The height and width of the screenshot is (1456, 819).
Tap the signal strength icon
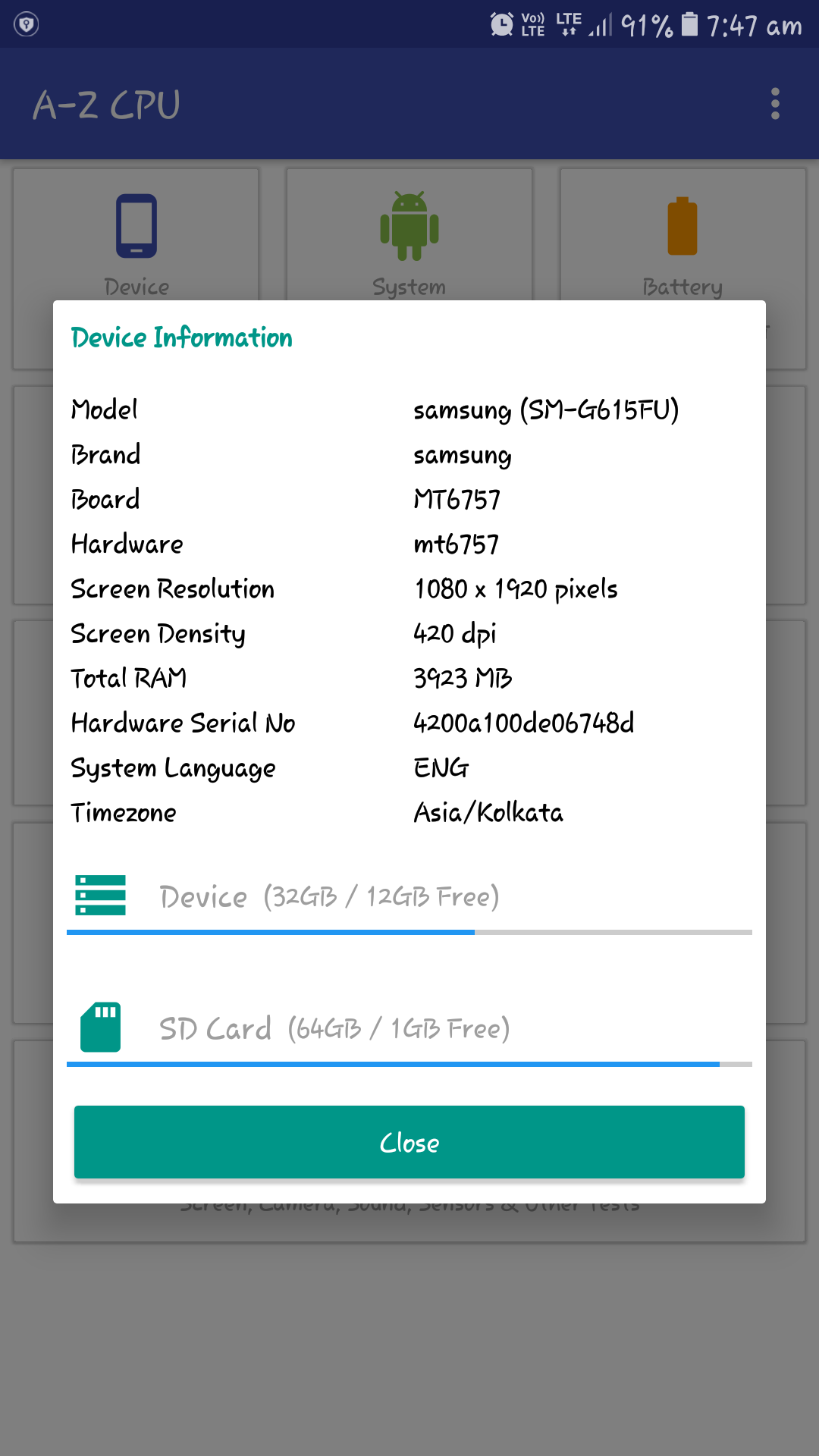601,27
